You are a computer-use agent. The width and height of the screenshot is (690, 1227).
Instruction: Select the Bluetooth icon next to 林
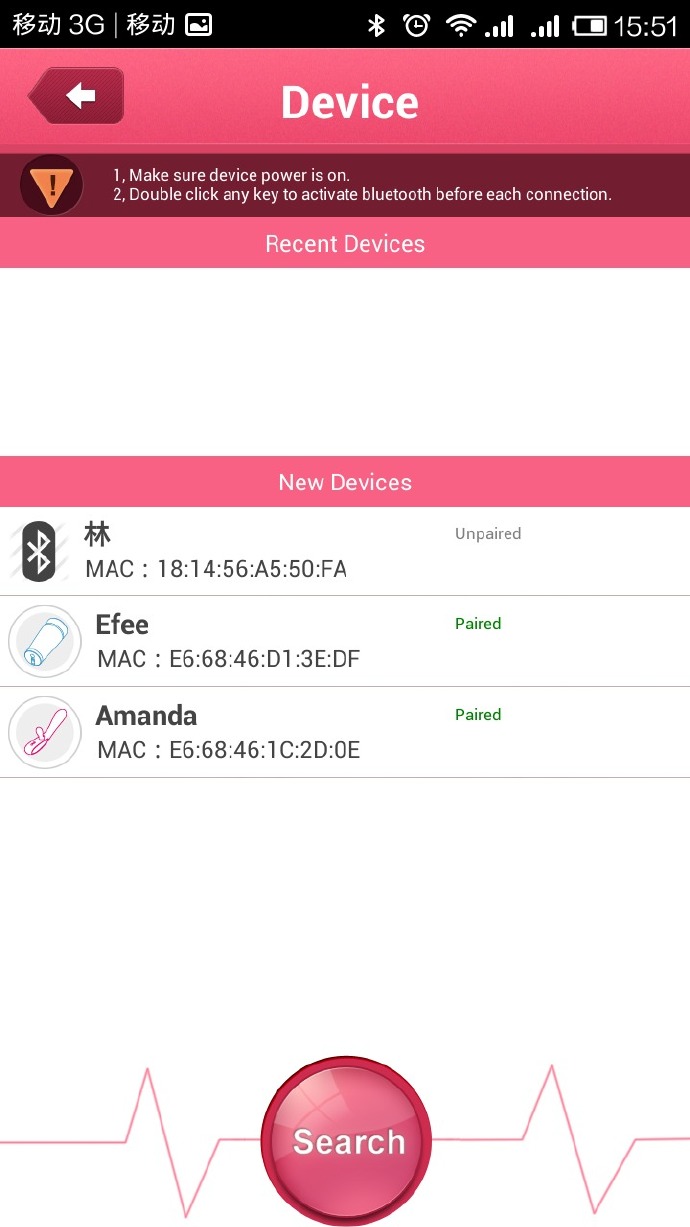click(x=38, y=549)
